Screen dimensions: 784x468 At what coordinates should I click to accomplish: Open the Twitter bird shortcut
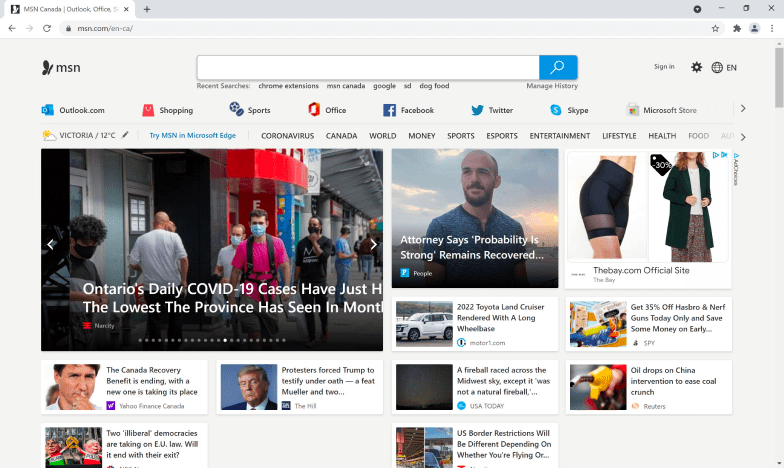click(x=478, y=110)
